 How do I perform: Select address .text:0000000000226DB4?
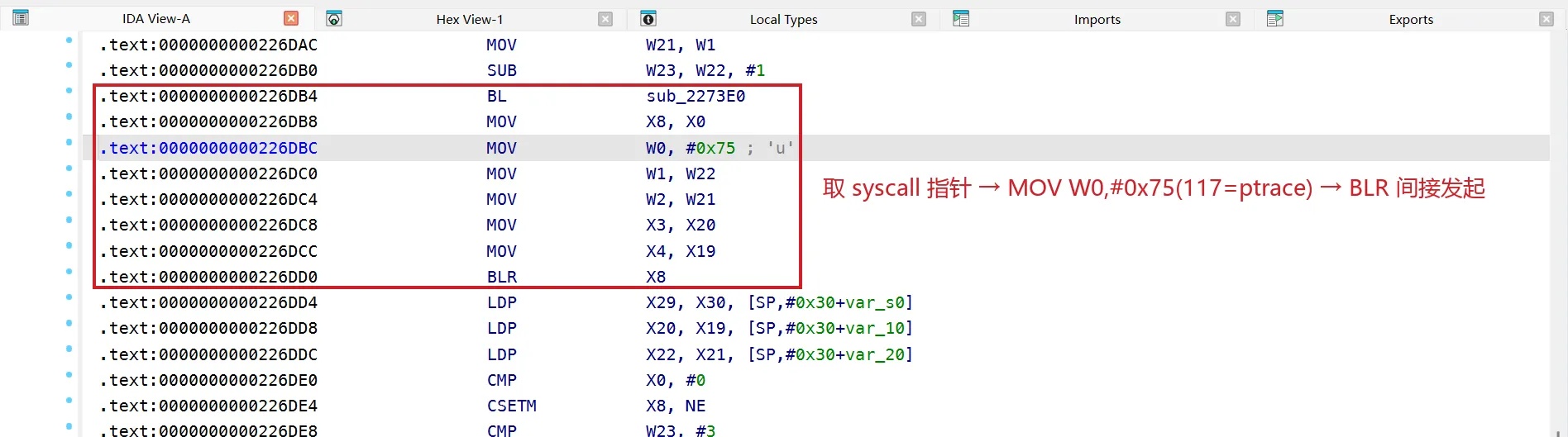(208, 97)
